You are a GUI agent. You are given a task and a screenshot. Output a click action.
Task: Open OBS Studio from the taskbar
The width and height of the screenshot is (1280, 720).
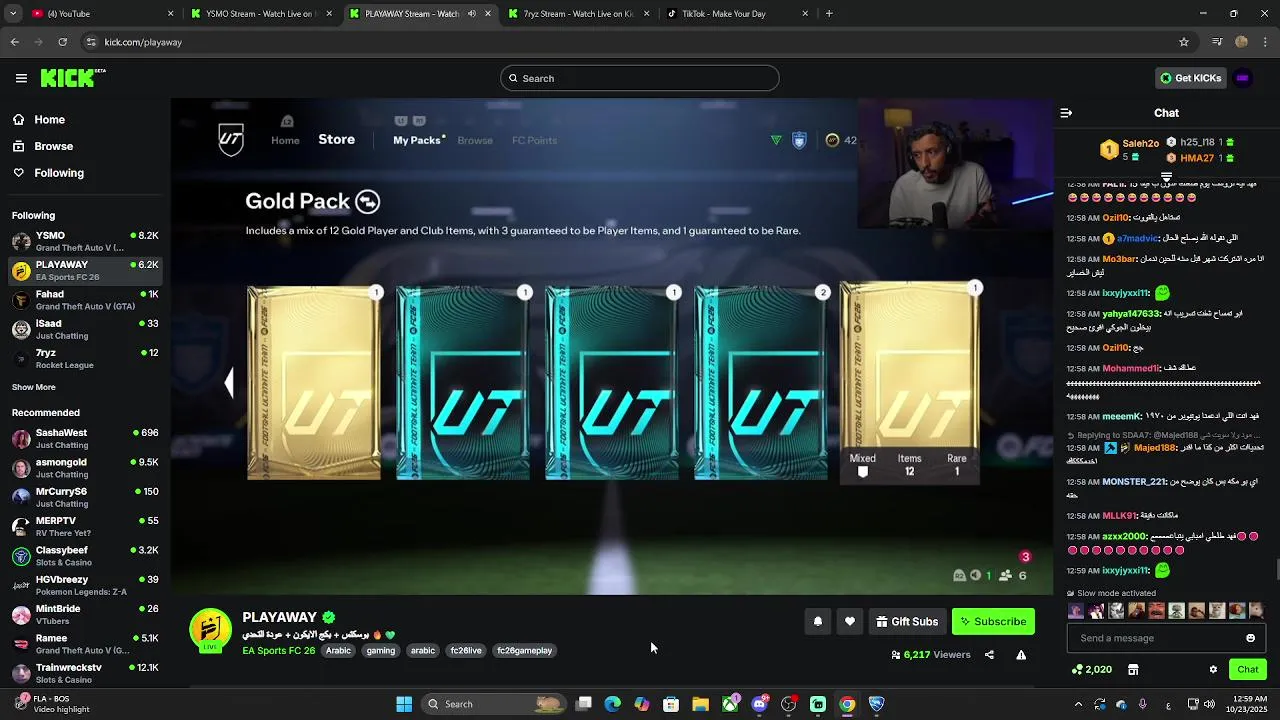[x=788, y=704]
